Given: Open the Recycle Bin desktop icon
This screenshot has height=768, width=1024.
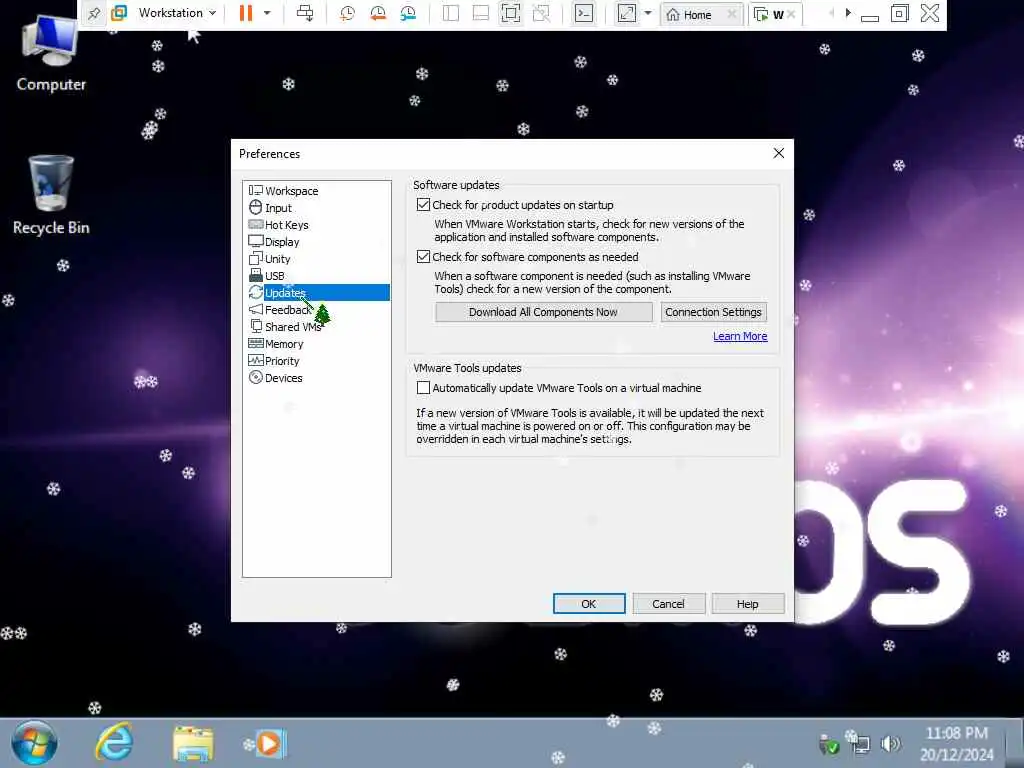Looking at the screenshot, I should [x=51, y=196].
